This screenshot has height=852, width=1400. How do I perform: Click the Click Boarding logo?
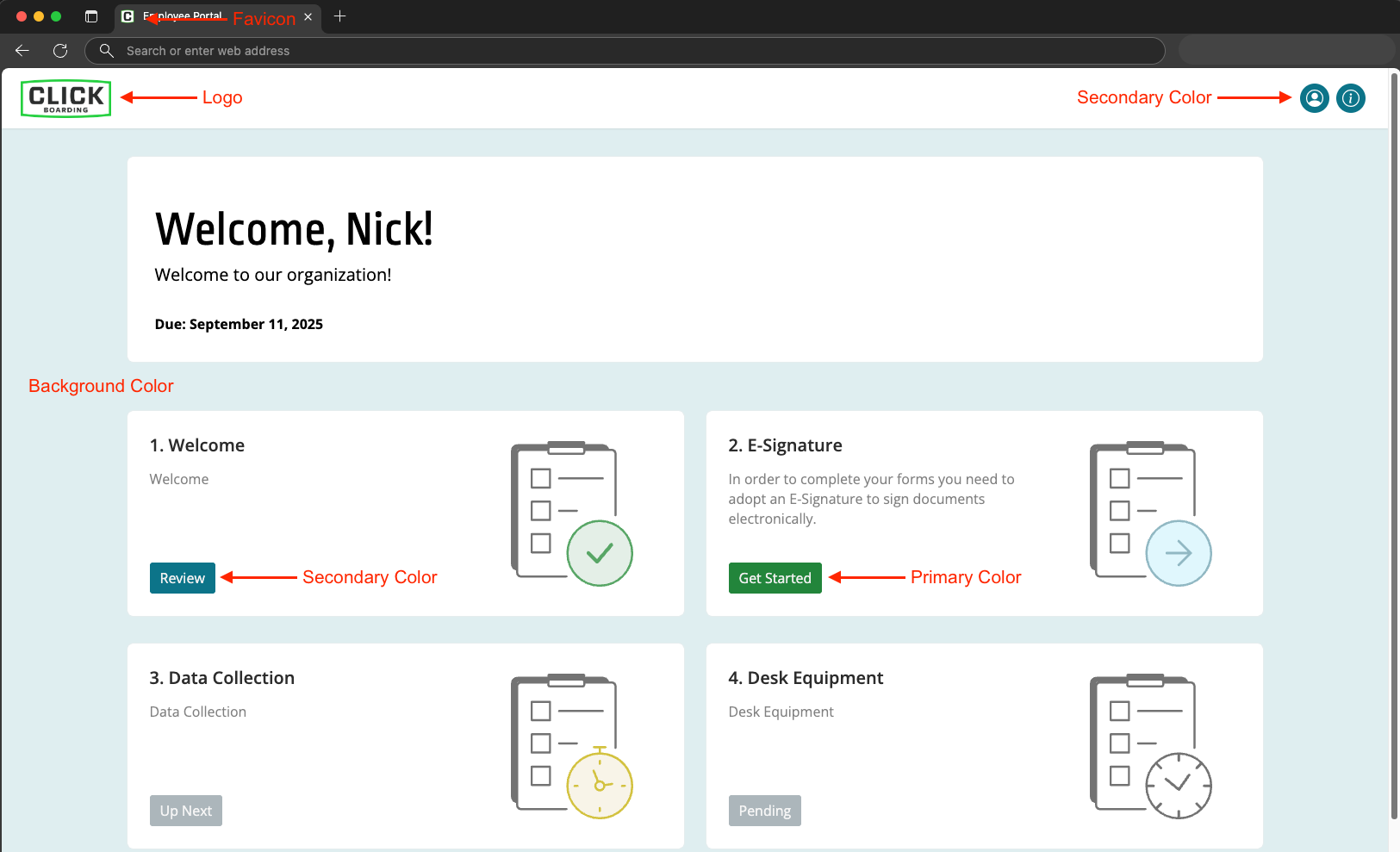(x=66, y=98)
